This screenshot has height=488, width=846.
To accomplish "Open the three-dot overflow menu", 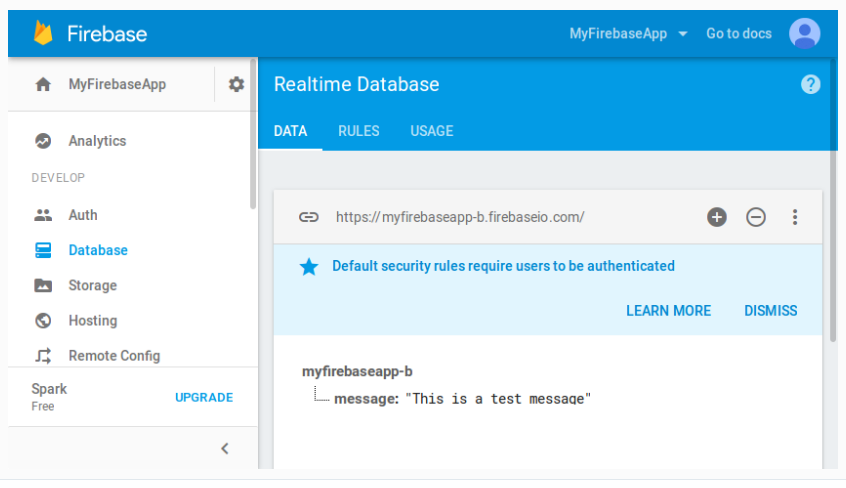I will pyautogui.click(x=795, y=217).
